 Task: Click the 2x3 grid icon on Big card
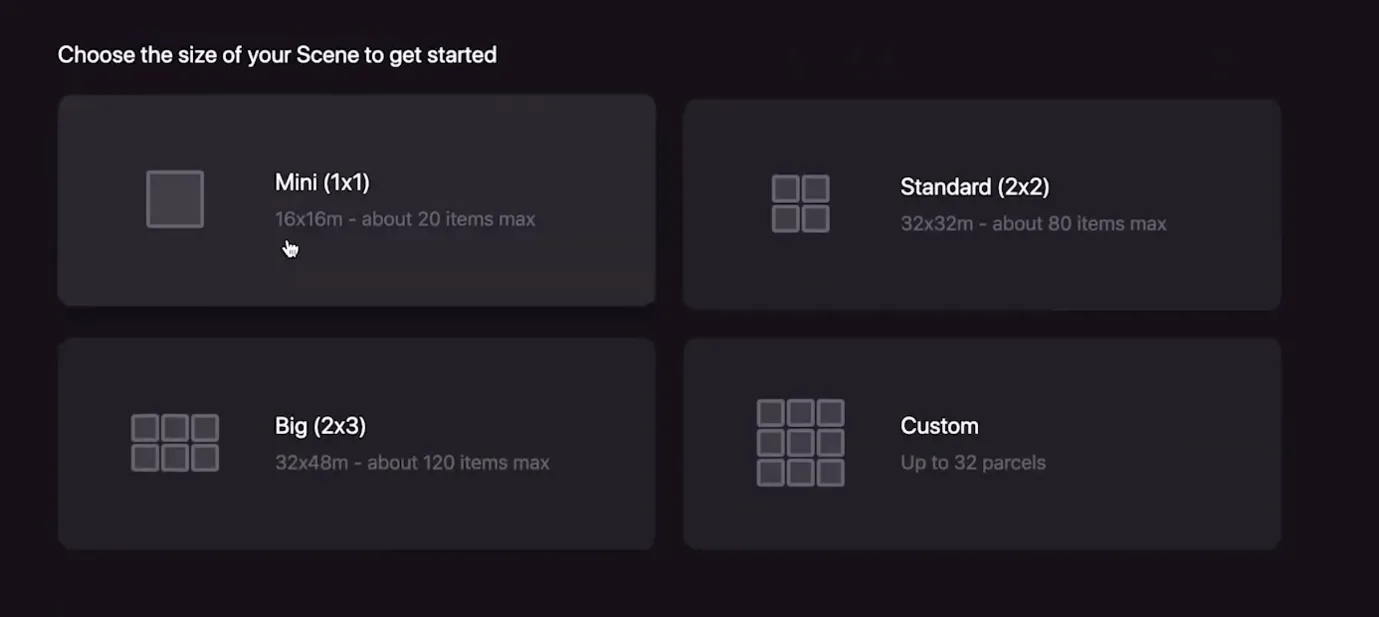click(x=175, y=443)
